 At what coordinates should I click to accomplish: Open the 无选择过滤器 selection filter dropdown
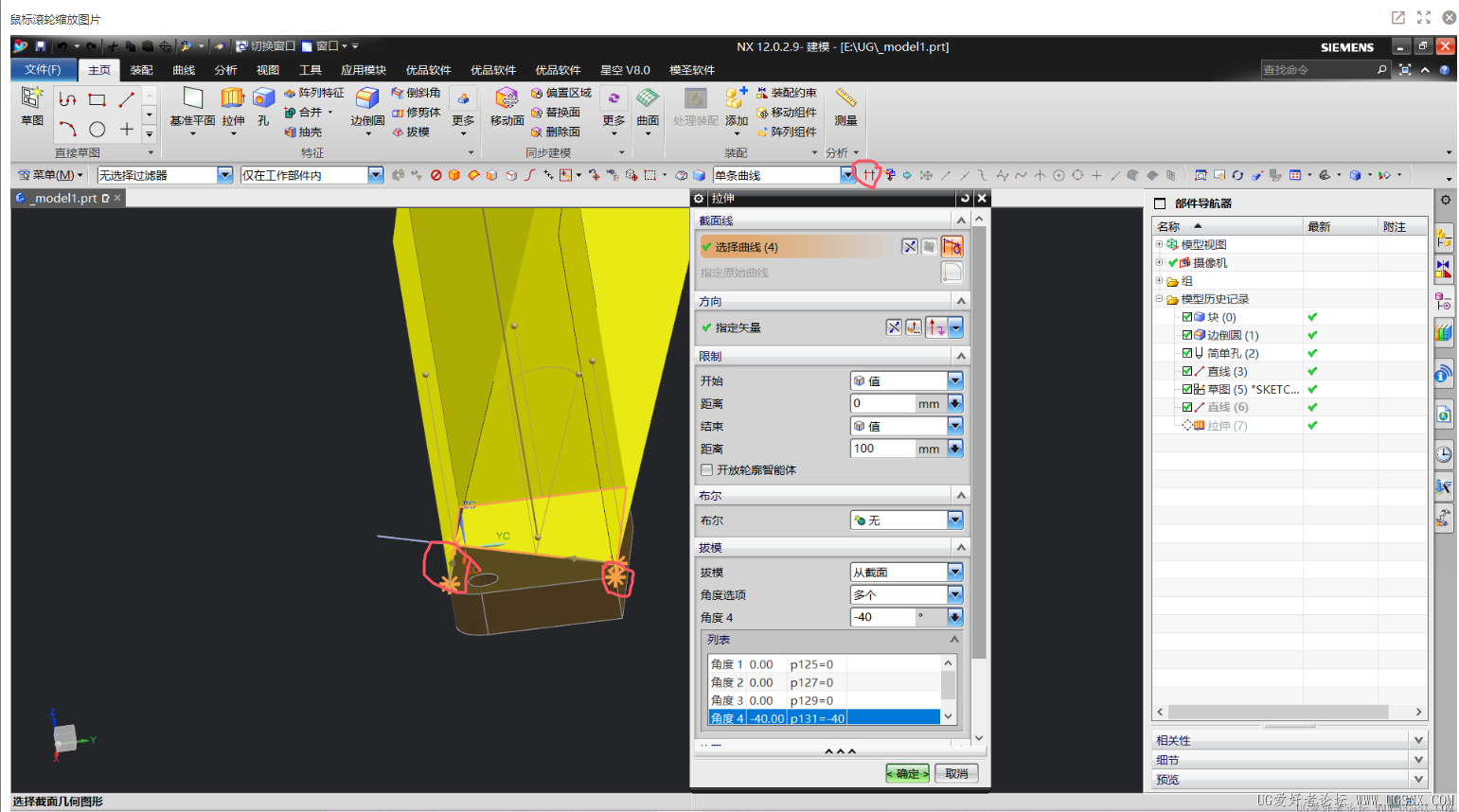coord(225,175)
